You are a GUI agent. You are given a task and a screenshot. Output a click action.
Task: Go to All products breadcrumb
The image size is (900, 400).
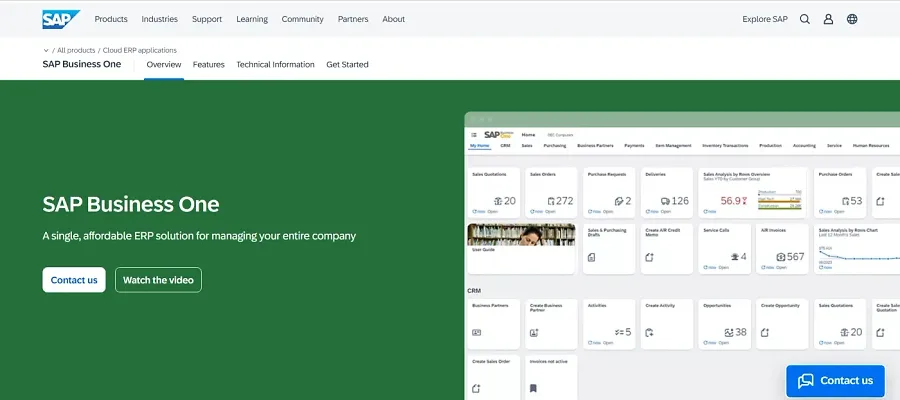point(76,51)
